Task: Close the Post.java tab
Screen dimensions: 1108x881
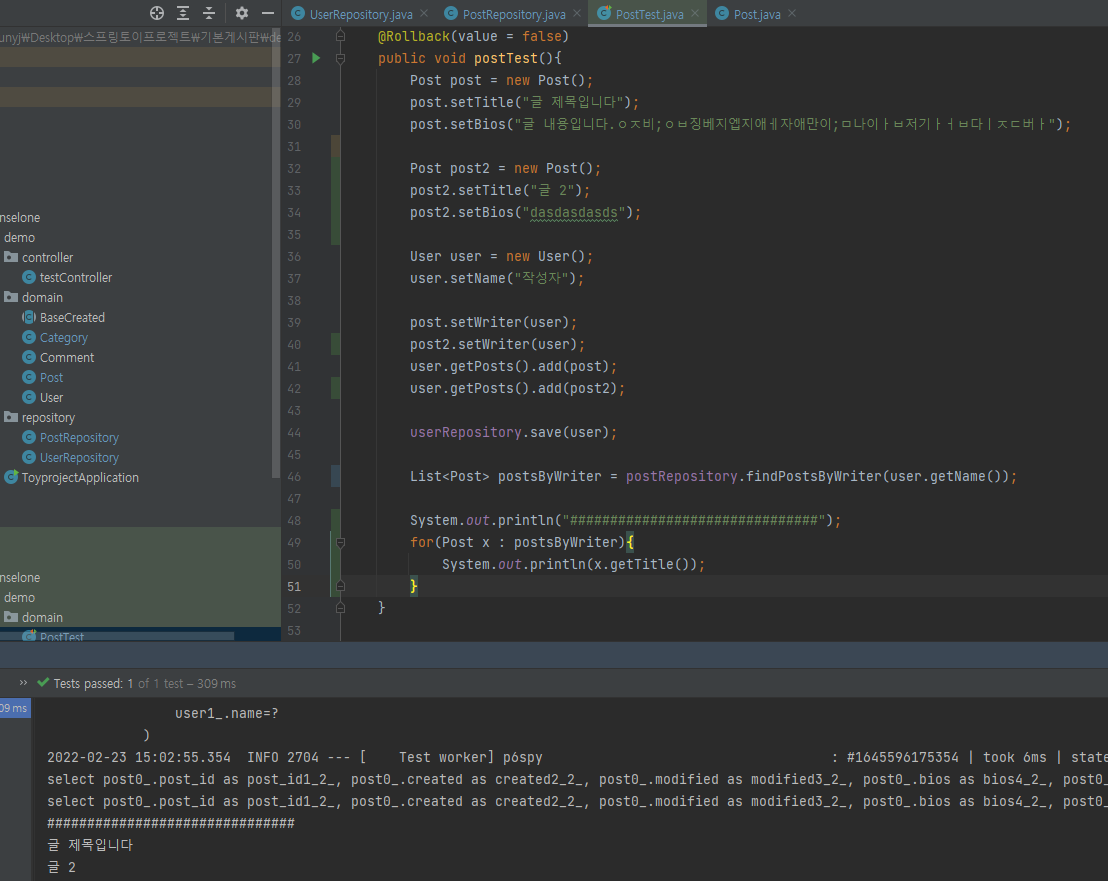Action: (792, 13)
